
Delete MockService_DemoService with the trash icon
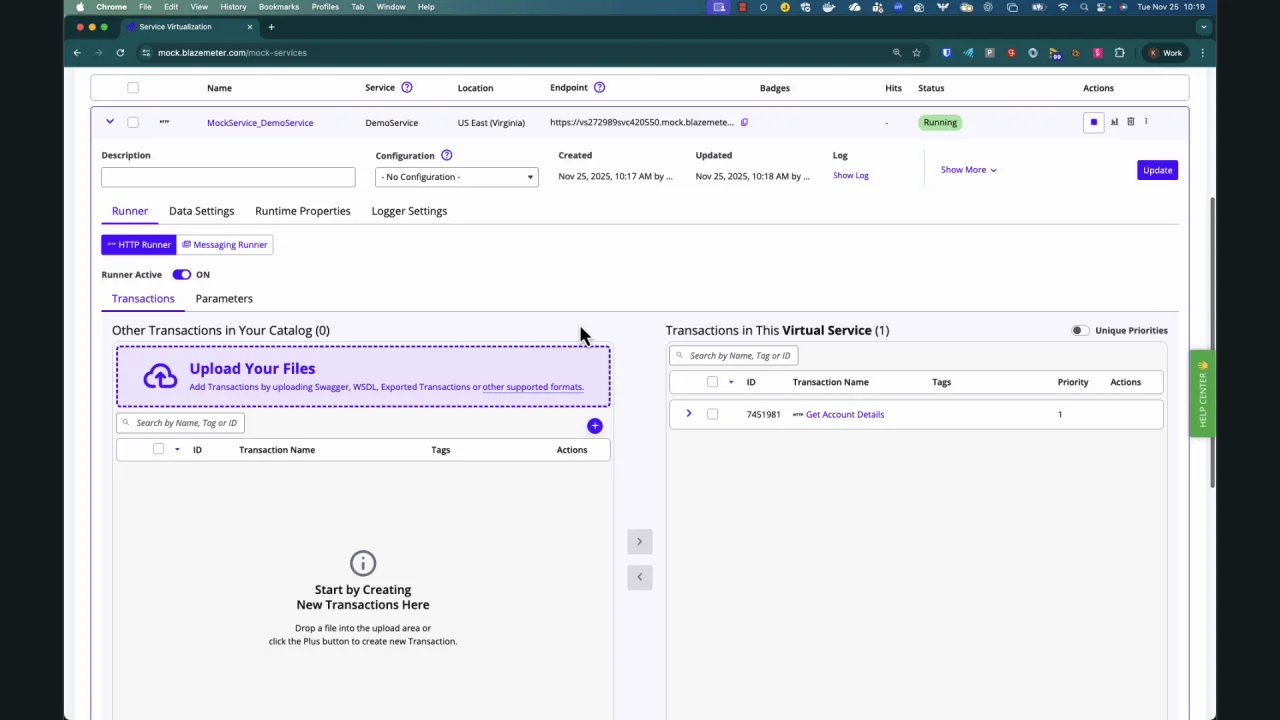coord(1131,122)
